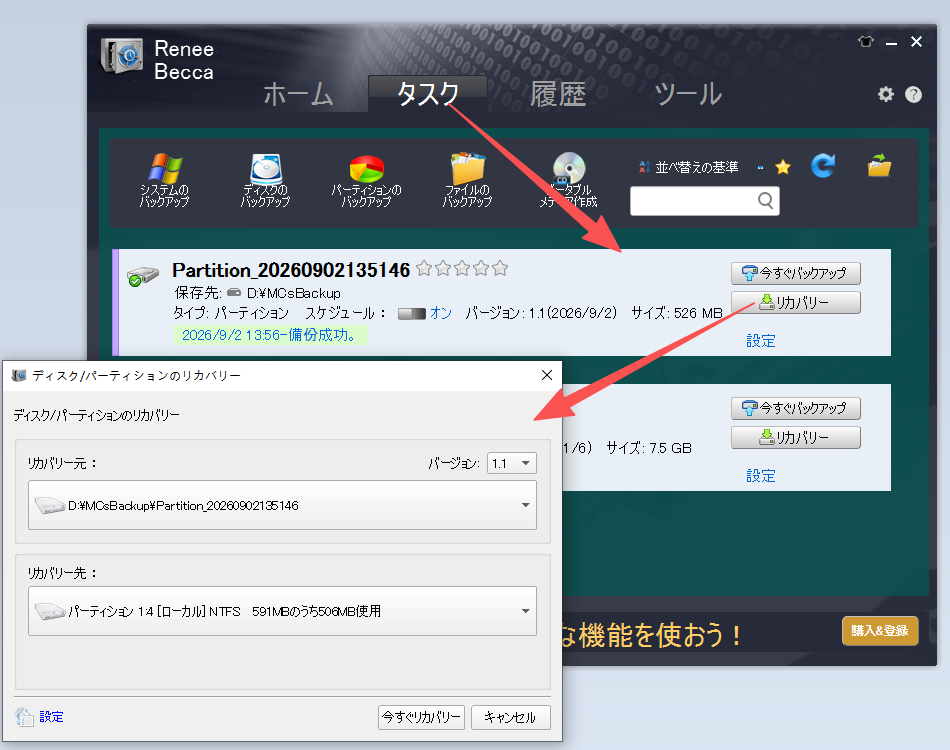Click the Partition_20260902135146 drive icon
950x750 pixels.
click(x=142, y=276)
